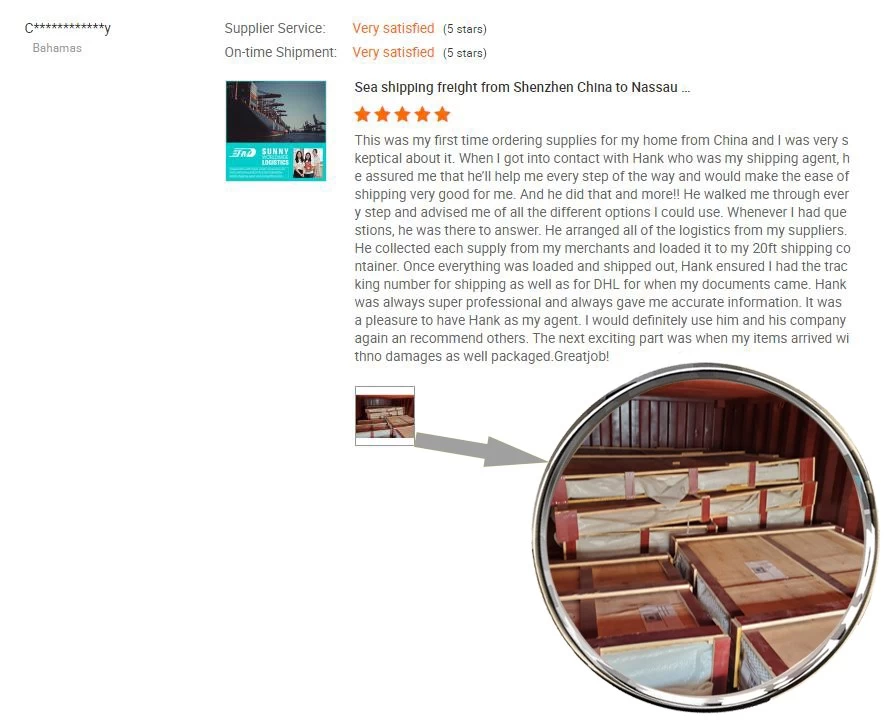Click the reviewer name C************y
Screen dimensions: 895x725
tap(68, 28)
